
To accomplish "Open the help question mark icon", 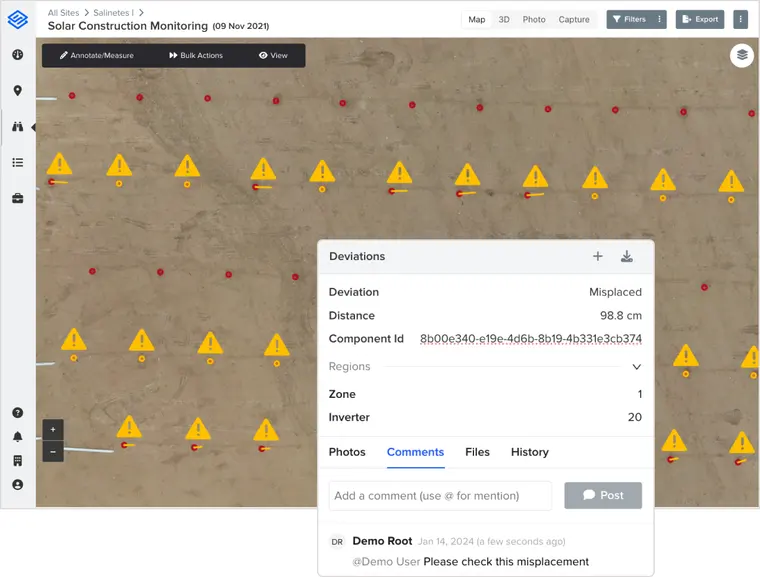I will pyautogui.click(x=17, y=413).
